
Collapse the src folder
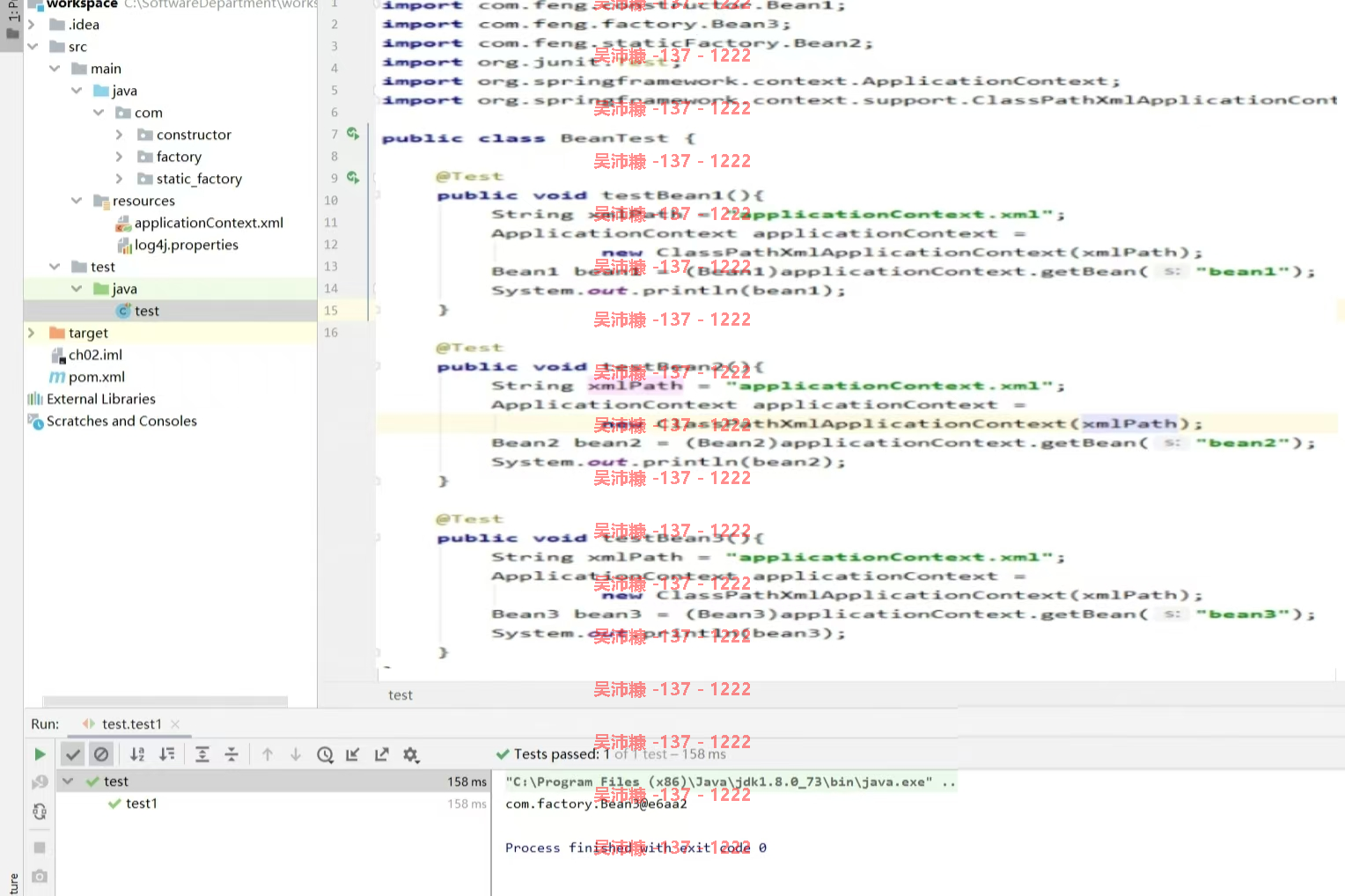[x=32, y=47]
